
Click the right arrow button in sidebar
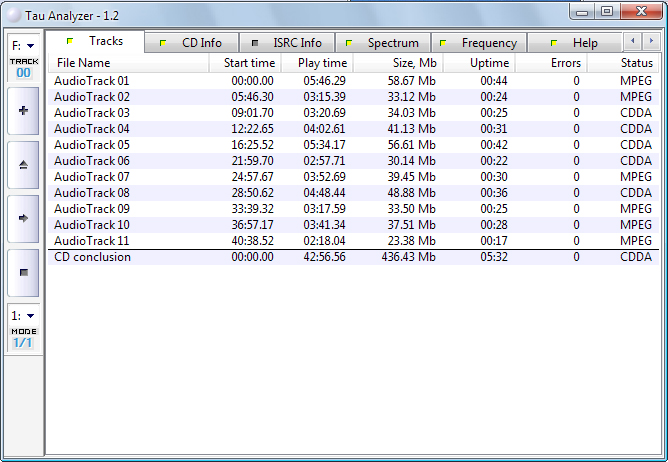click(23, 218)
